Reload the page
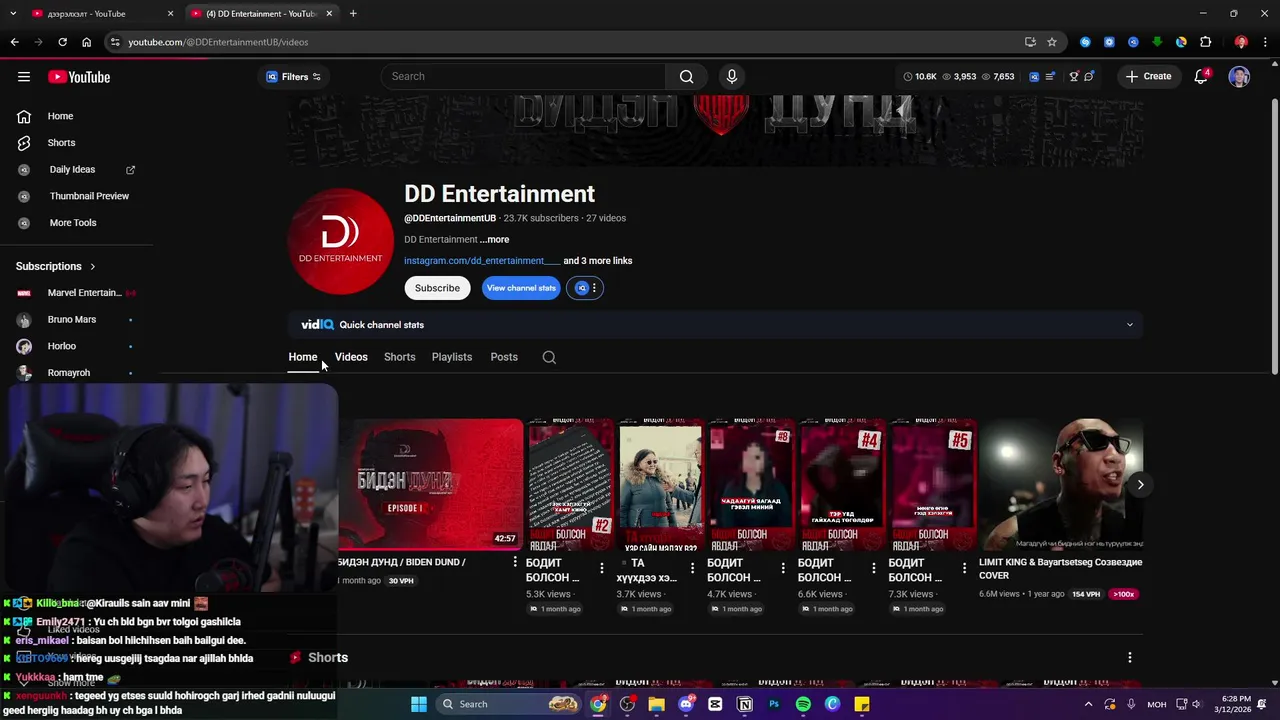Image resolution: width=1280 pixels, height=720 pixels. tap(62, 42)
